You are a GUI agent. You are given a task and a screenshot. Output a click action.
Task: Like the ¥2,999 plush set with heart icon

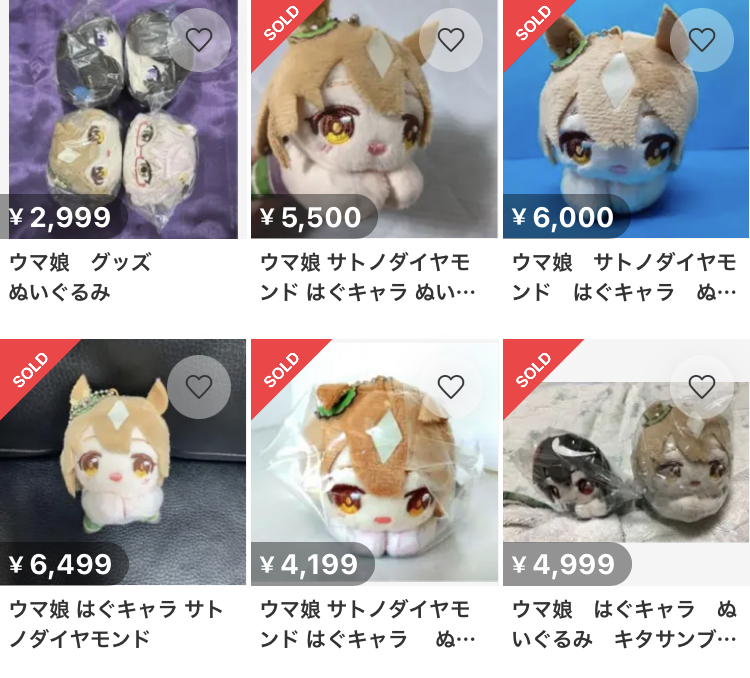[199, 40]
